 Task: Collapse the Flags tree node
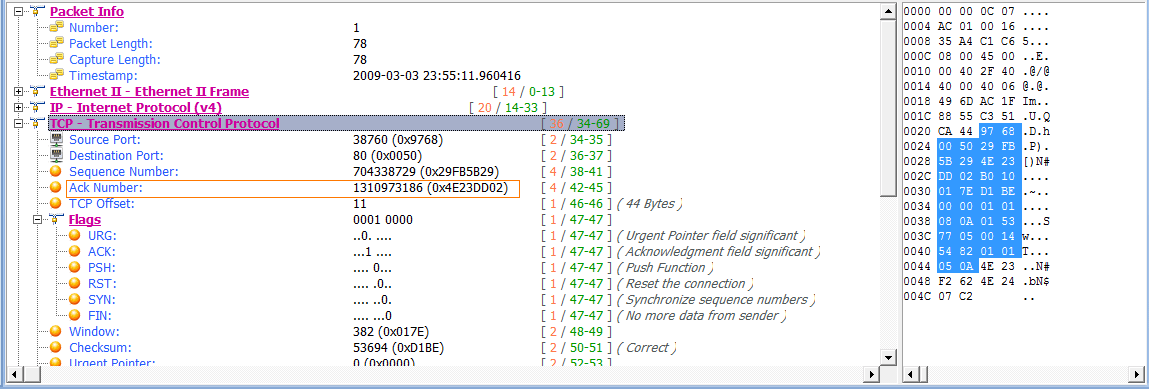click(x=37, y=220)
